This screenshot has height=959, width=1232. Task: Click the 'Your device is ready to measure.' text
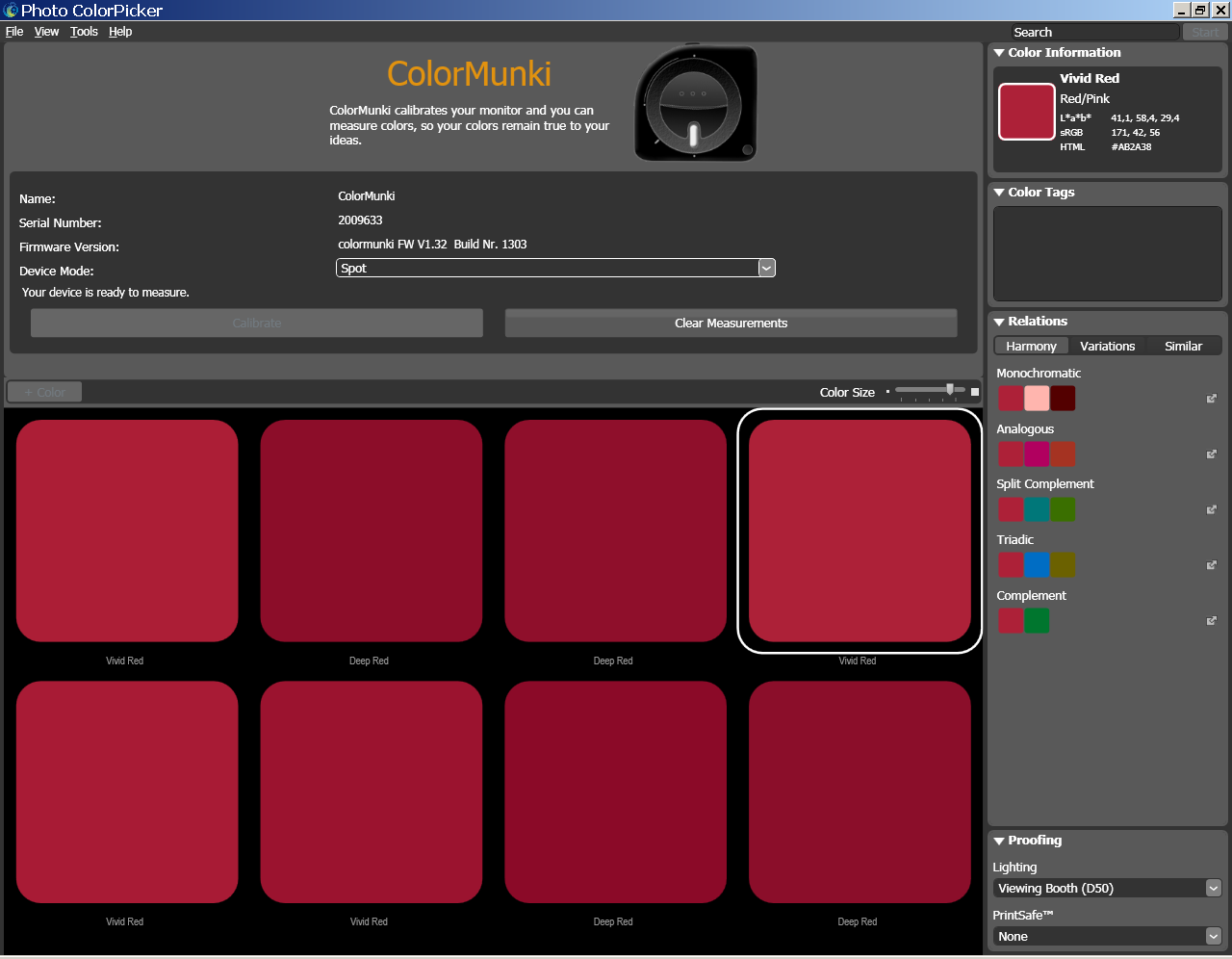(x=106, y=293)
